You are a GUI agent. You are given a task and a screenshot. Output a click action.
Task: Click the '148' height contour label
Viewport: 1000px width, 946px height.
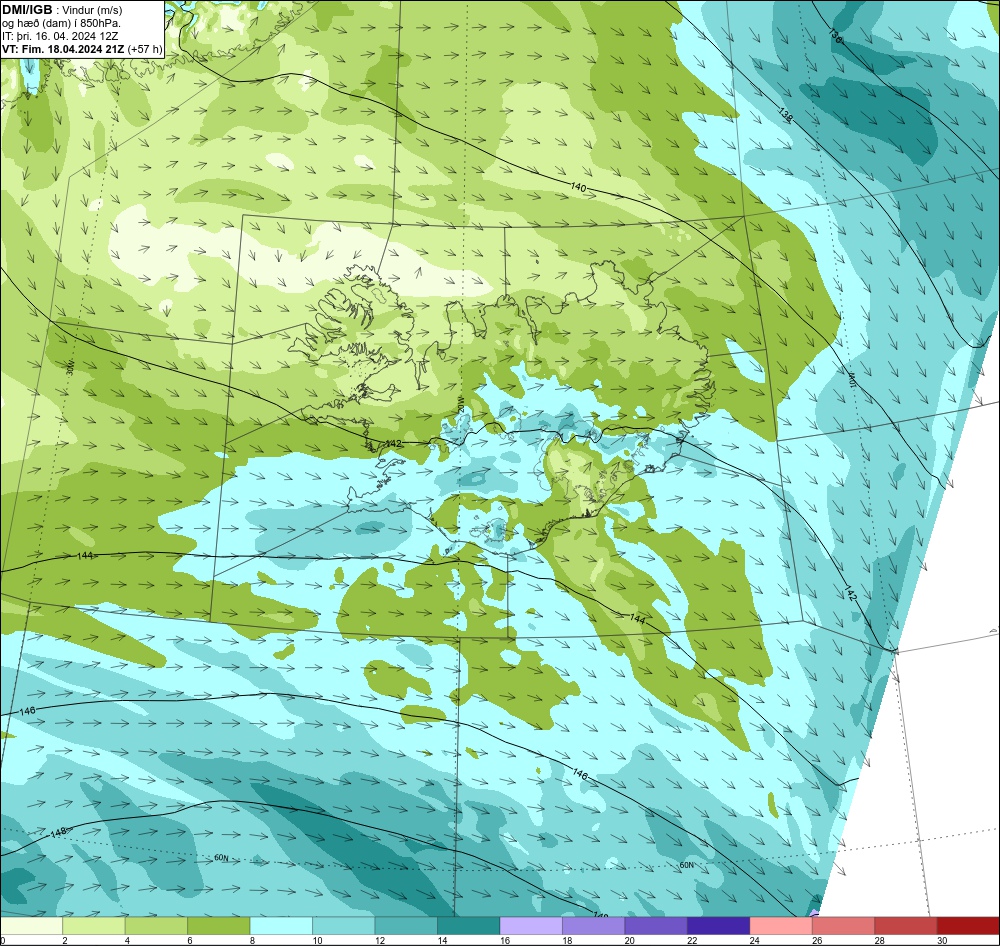58,832
